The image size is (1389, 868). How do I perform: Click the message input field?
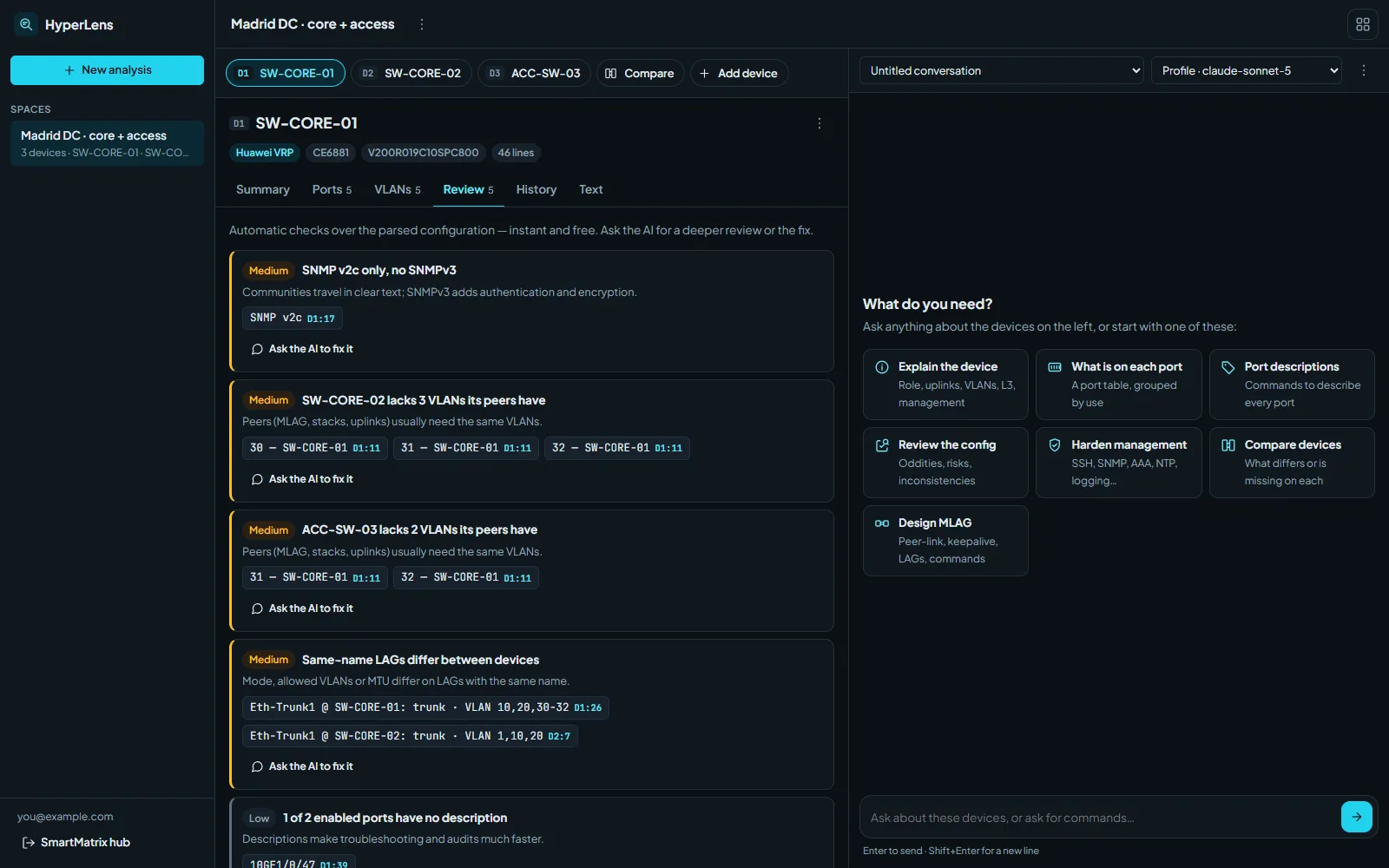pos(1101,818)
